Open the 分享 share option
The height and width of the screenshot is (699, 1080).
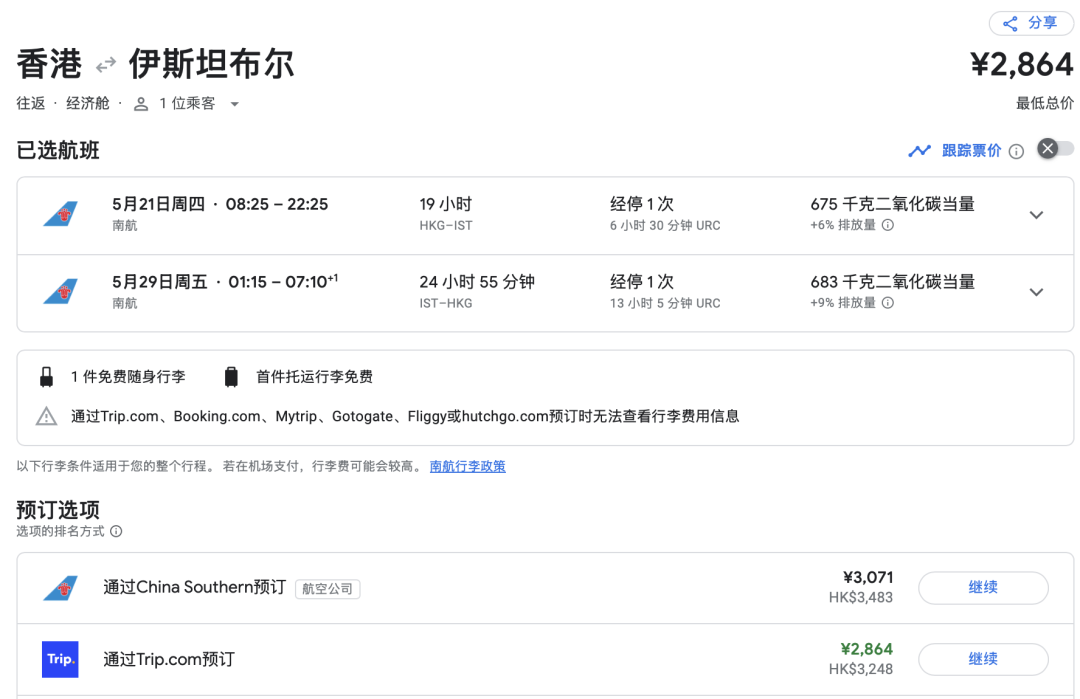[1031, 23]
